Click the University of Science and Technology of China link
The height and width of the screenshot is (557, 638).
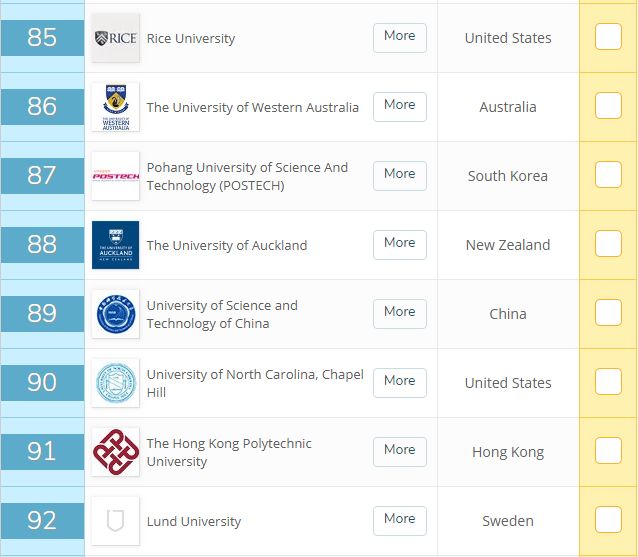click(222, 315)
